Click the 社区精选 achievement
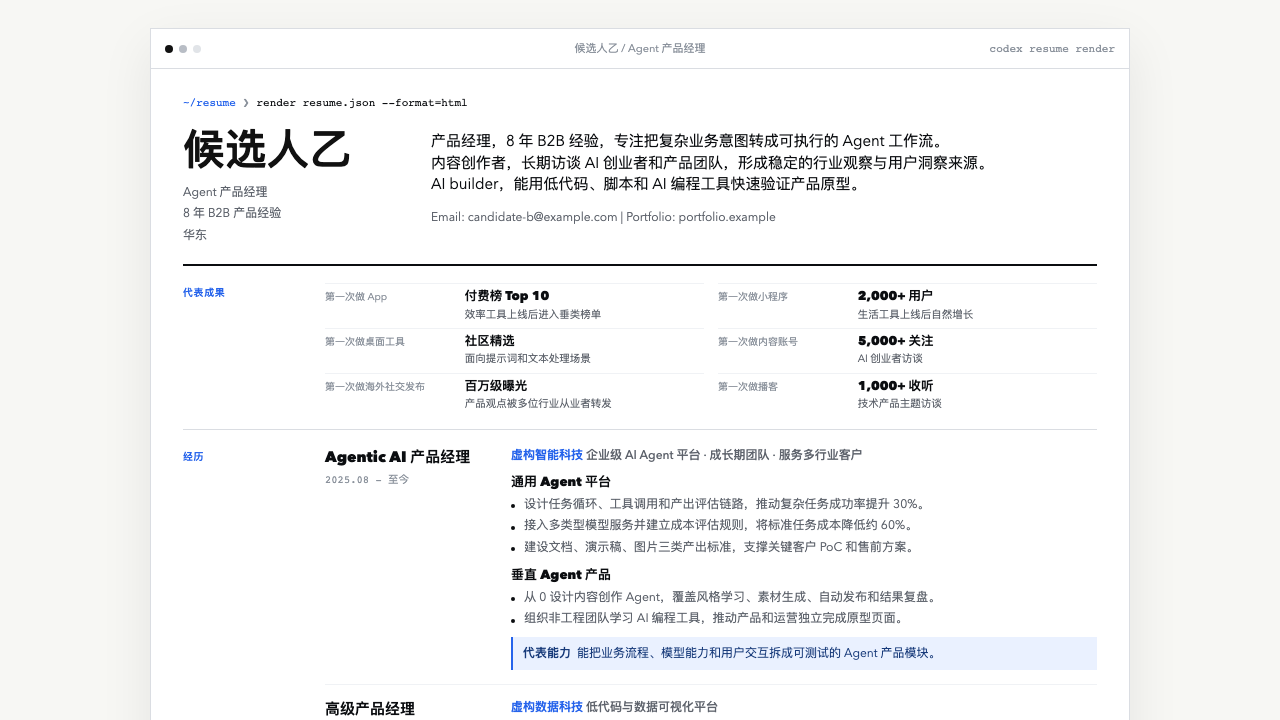 coord(490,341)
